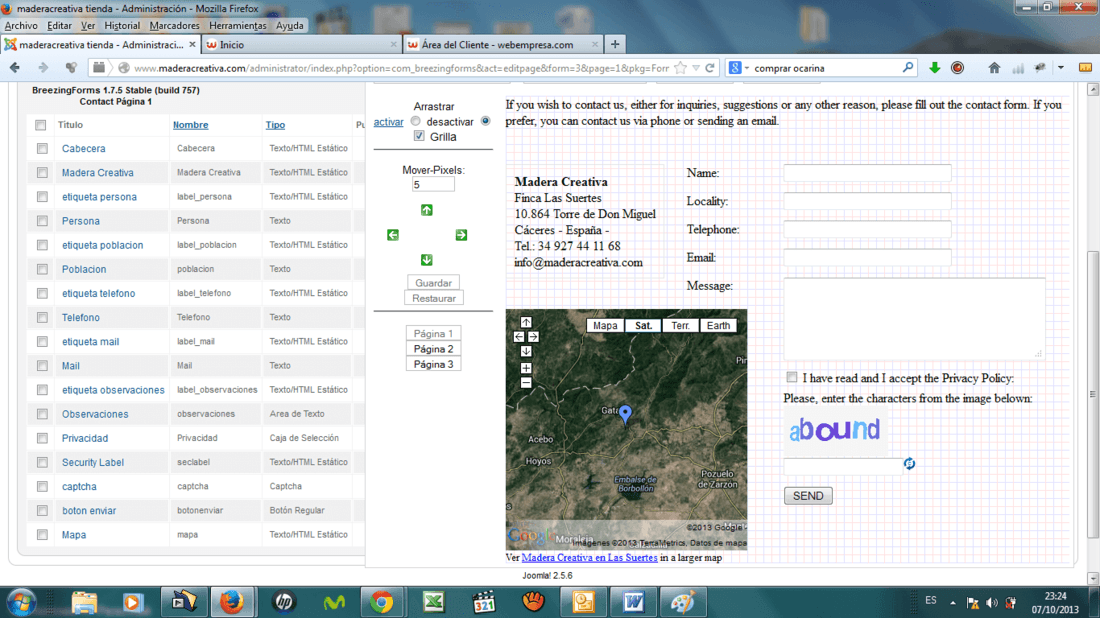The width and height of the screenshot is (1100, 618).
Task: Open a new browser tab
Action: pyautogui.click(x=615, y=44)
